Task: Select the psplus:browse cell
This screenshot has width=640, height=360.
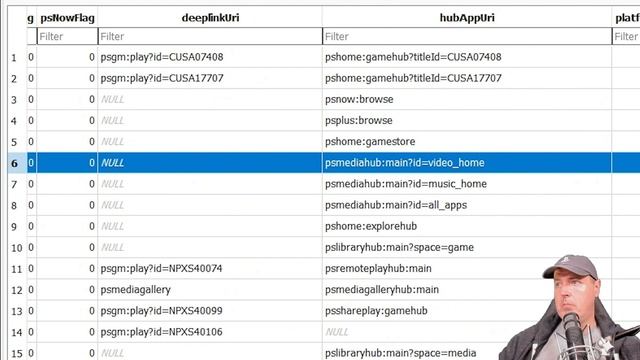Action: pyautogui.click(x=467, y=120)
